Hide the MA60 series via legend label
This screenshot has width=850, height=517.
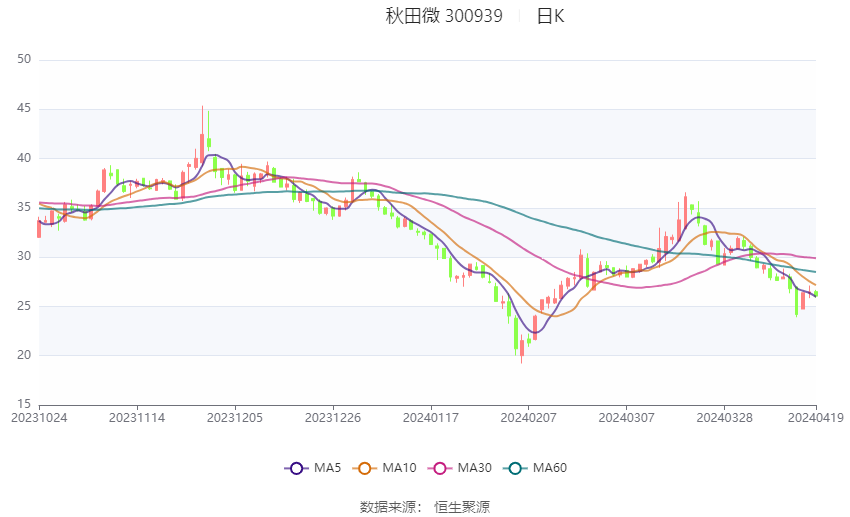point(549,468)
